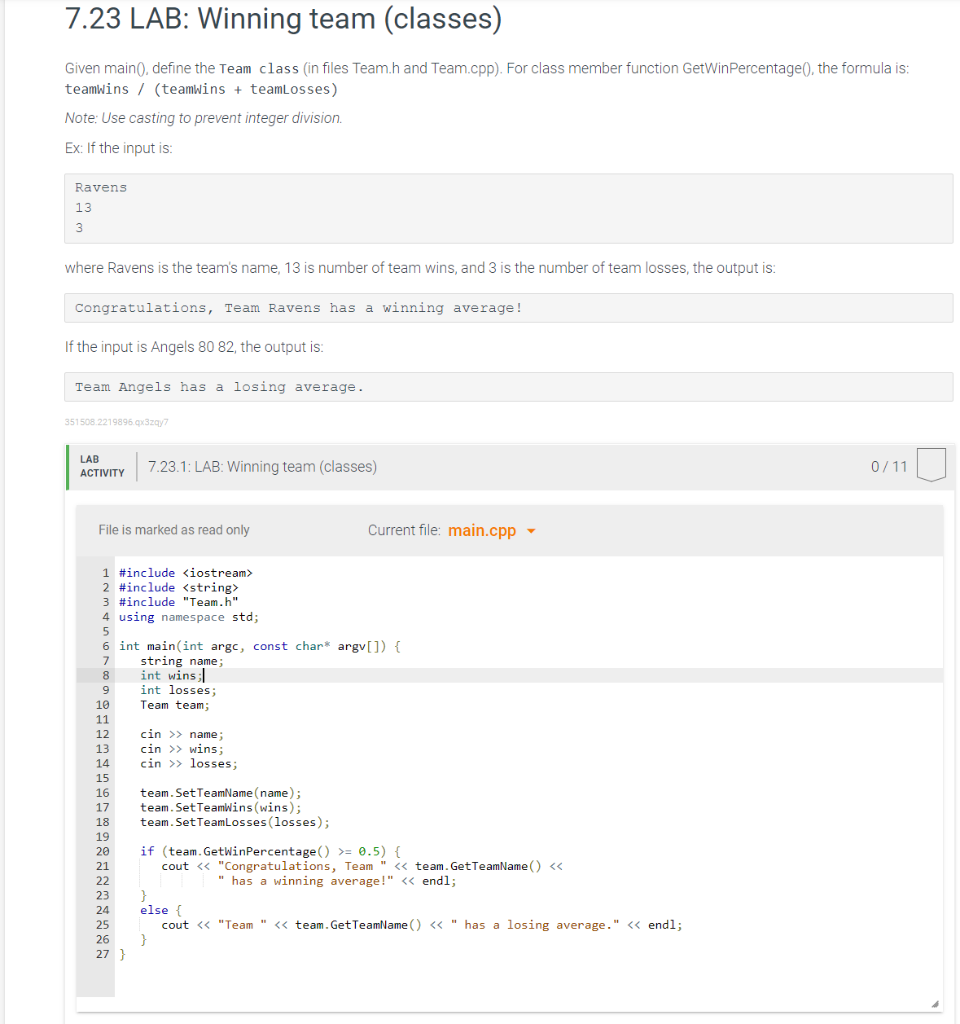Click the 0/11 activity score
960x1024 pixels.
pyautogui.click(x=889, y=466)
